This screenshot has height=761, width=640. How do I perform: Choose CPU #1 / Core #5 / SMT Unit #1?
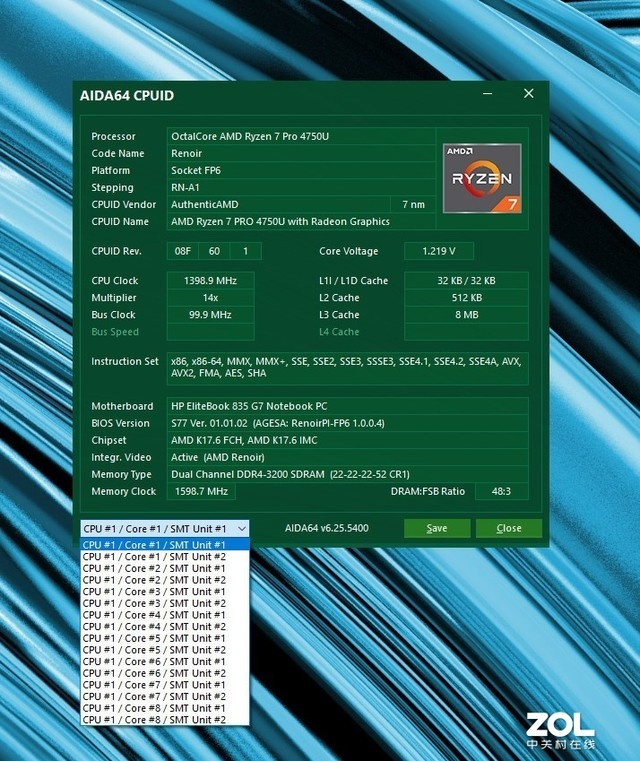pyautogui.click(x=165, y=638)
